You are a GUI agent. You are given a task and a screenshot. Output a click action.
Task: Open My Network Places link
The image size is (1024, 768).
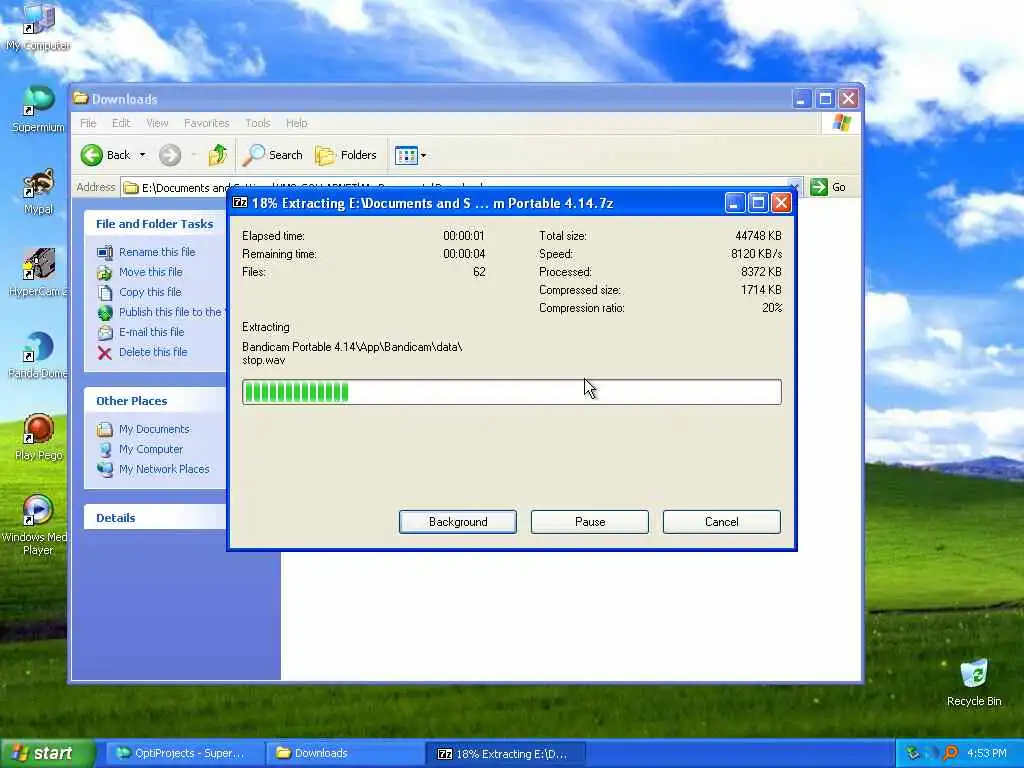tap(164, 469)
